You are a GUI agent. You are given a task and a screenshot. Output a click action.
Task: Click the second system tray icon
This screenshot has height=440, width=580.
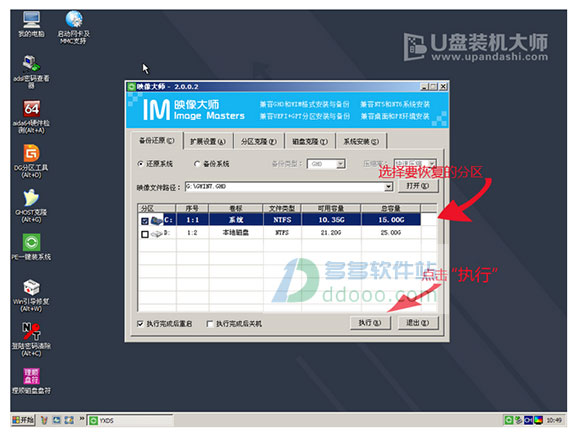coord(519,420)
